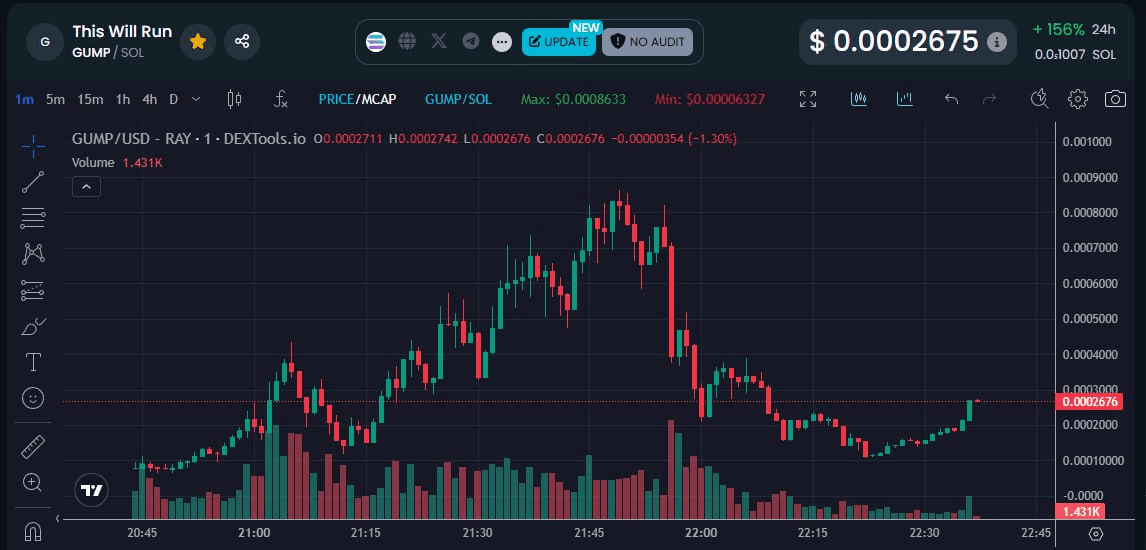Open the Solana chain logo icon
Image resolution: width=1146 pixels, height=550 pixels.
376,42
